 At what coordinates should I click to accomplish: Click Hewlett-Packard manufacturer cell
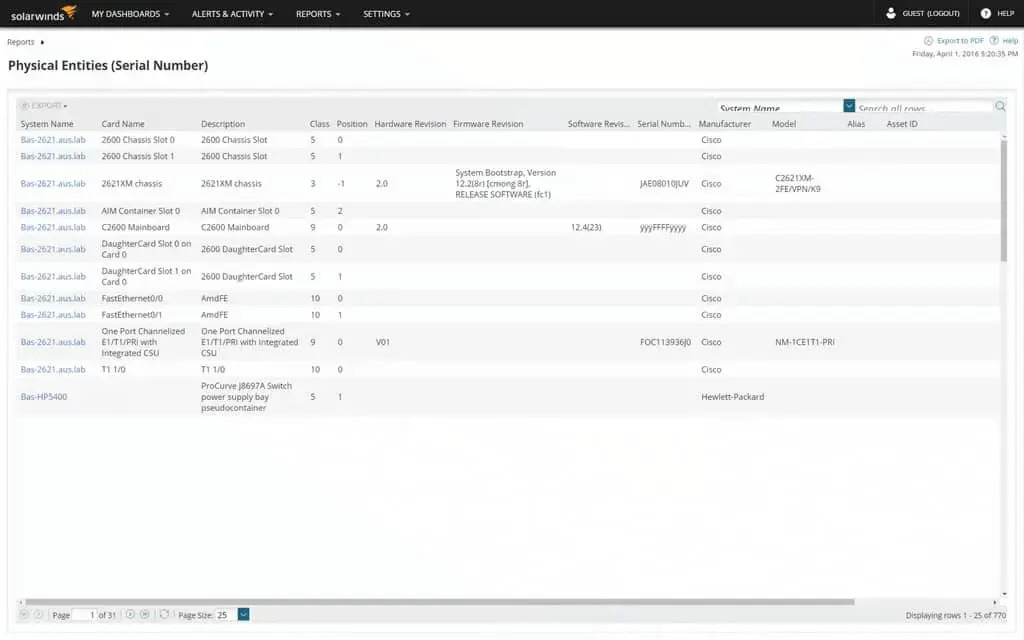pos(732,397)
